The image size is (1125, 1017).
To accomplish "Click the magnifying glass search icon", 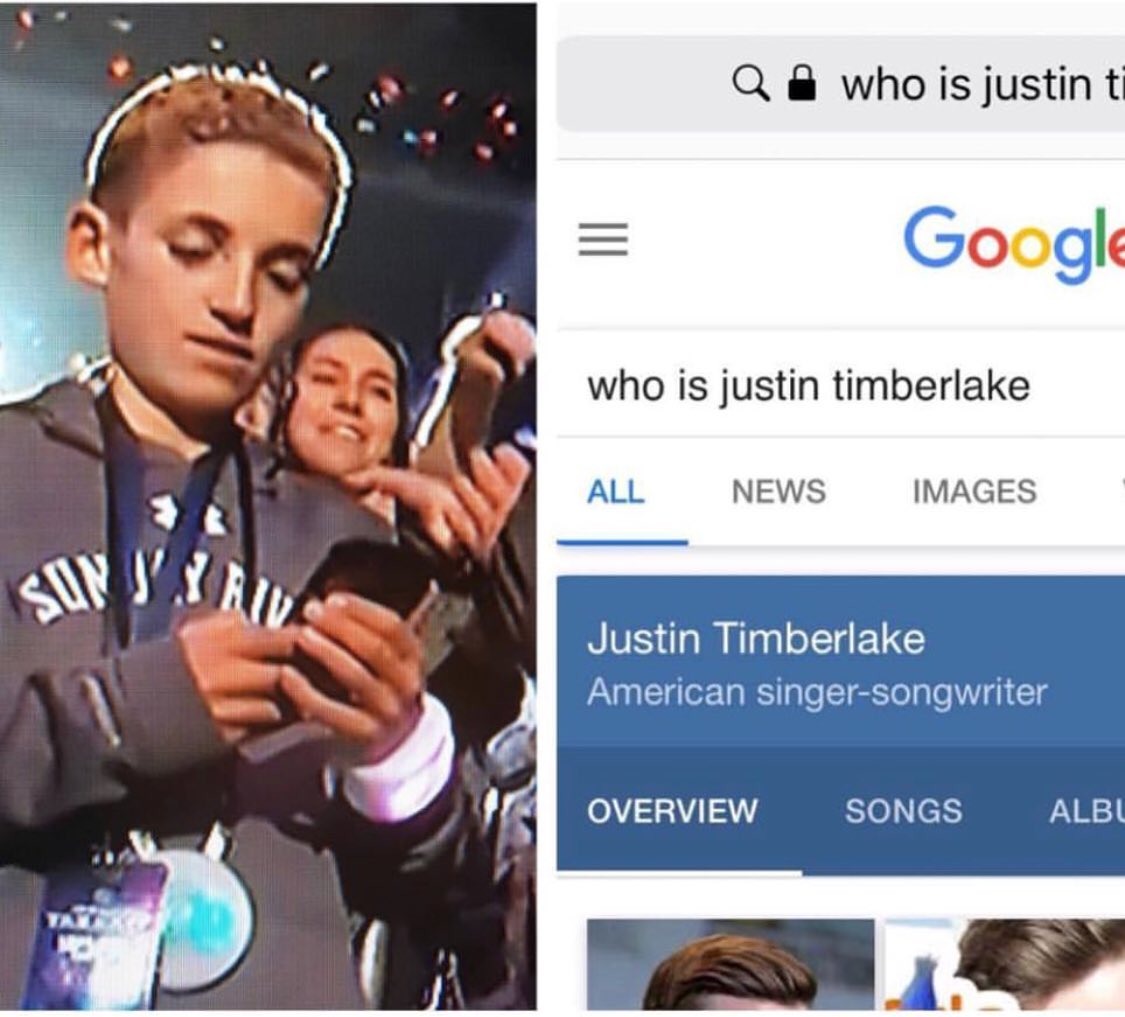I will [750, 83].
